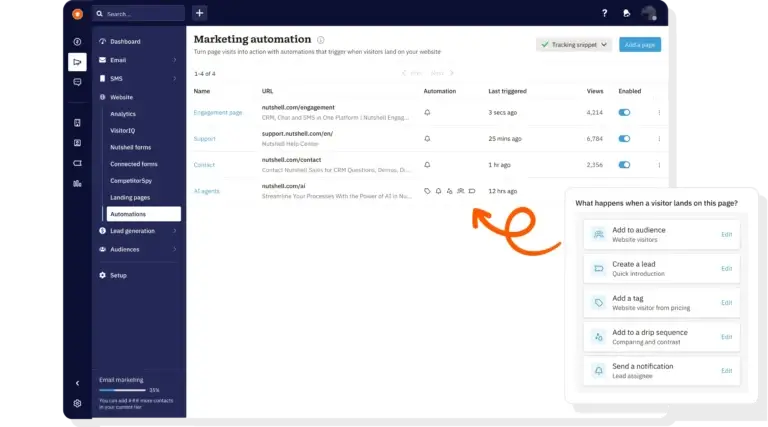Open the Contact page link
768x427 pixels.
[204, 165]
